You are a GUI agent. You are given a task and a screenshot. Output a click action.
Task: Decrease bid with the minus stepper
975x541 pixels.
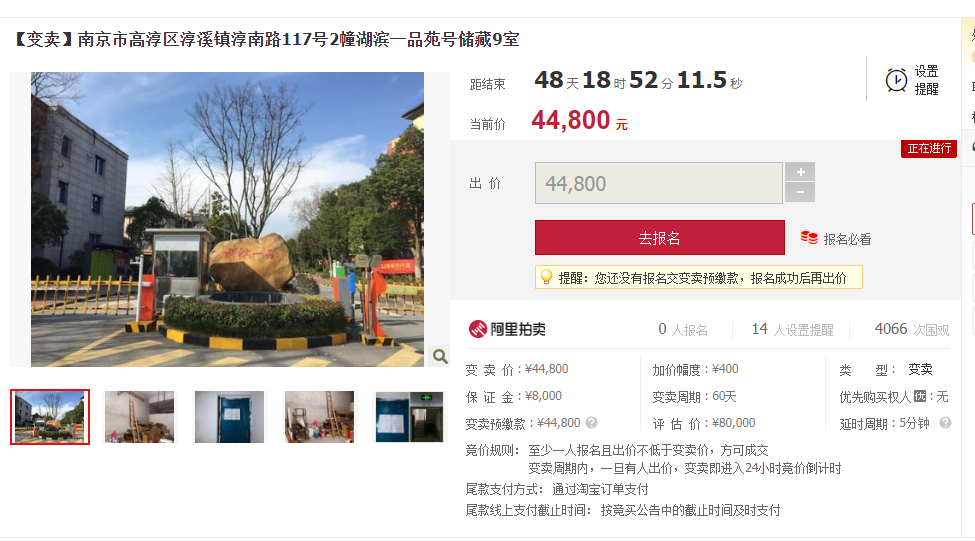pyautogui.click(x=800, y=192)
